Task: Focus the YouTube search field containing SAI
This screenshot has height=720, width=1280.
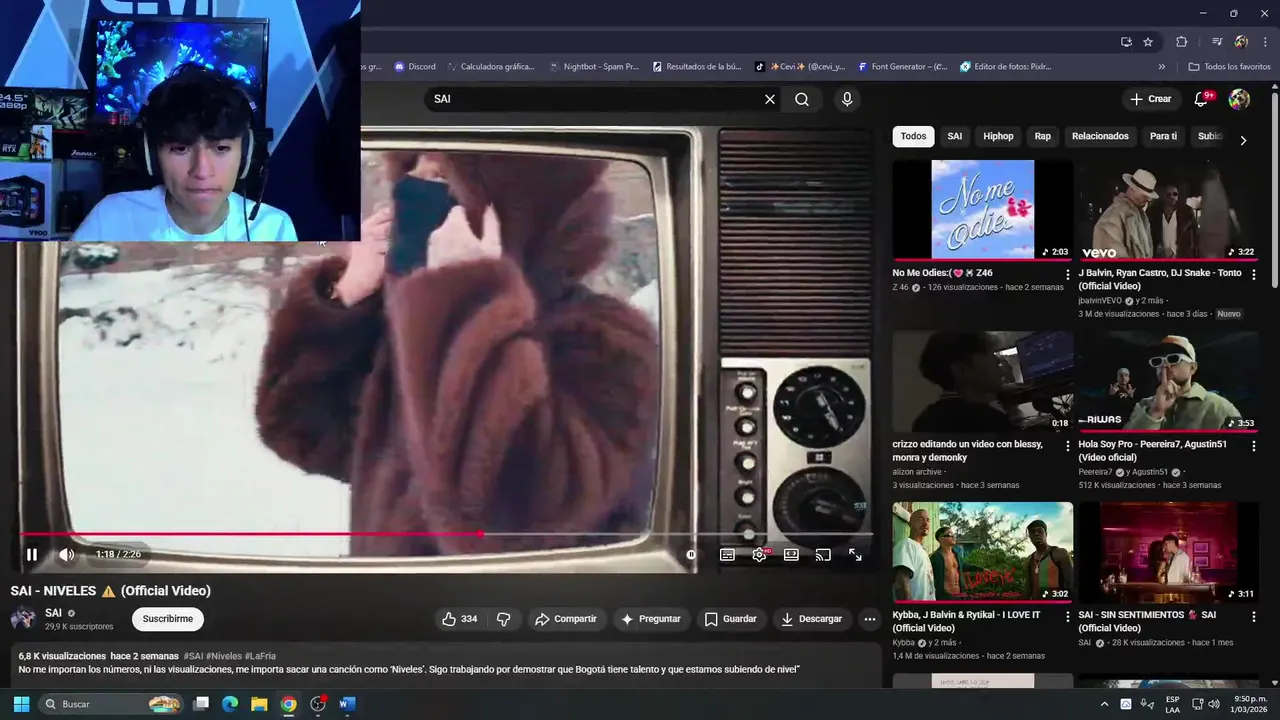Action: point(595,99)
